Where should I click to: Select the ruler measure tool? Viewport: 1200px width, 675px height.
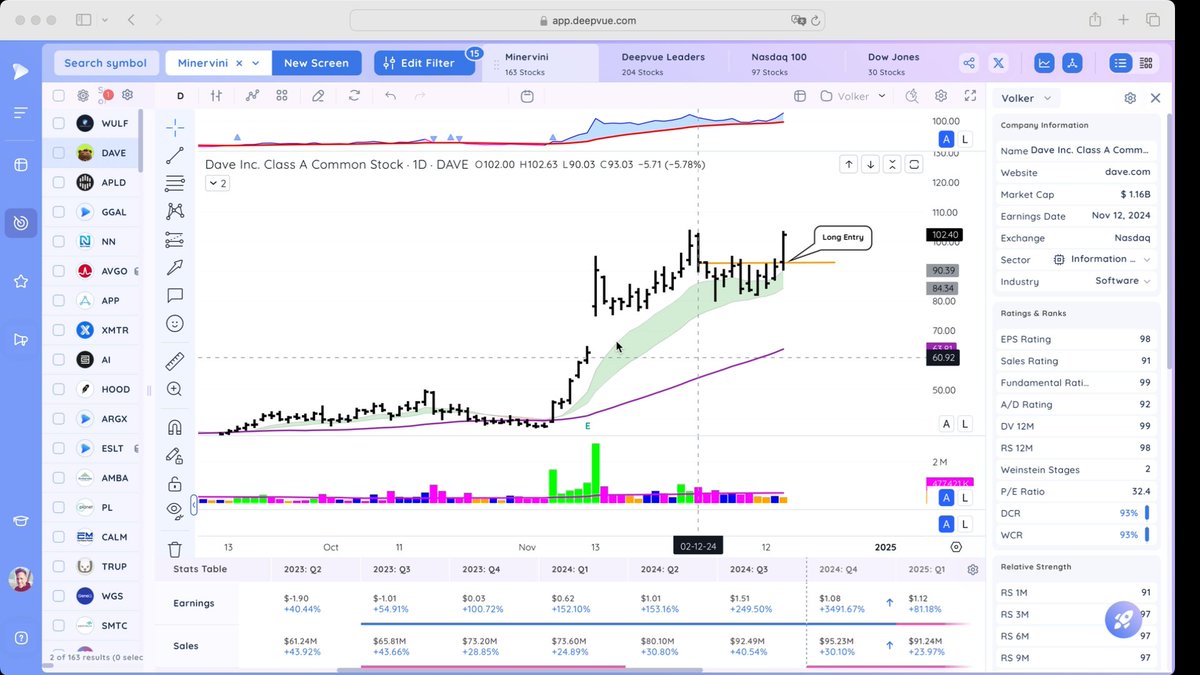175,361
